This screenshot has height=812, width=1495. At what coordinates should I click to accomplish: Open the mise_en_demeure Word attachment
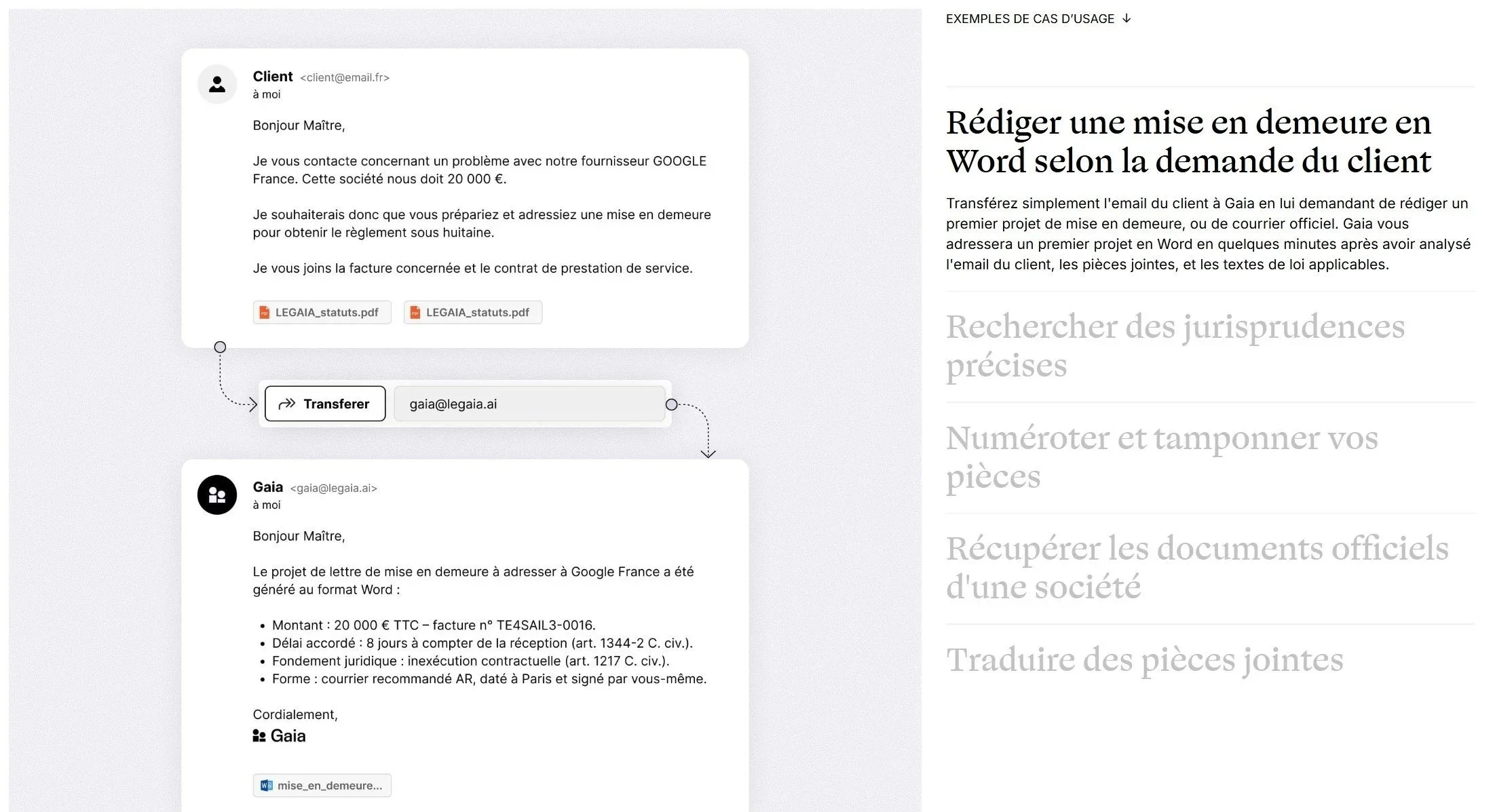pos(329,786)
